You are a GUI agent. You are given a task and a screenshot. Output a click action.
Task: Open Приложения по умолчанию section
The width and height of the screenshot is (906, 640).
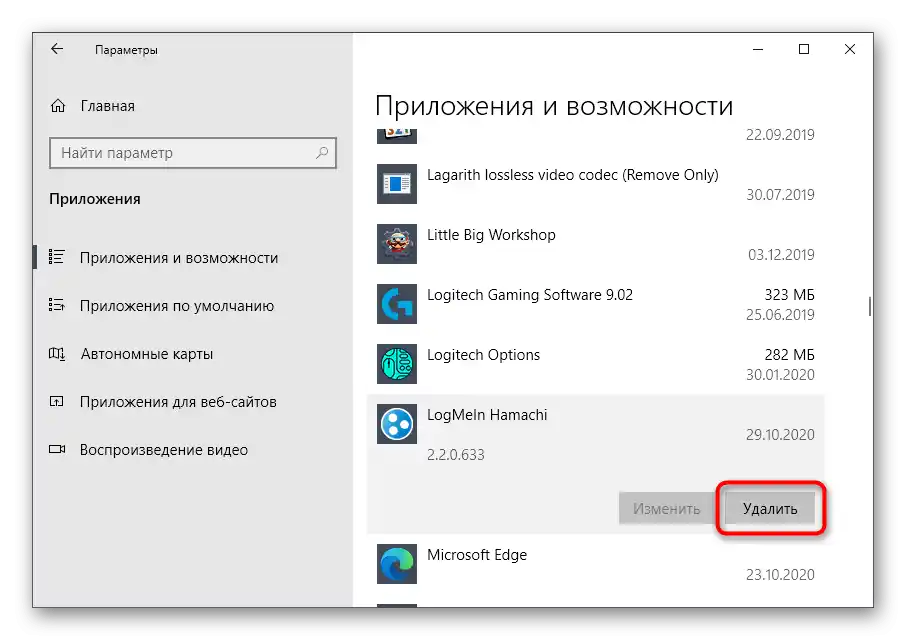(x=177, y=306)
